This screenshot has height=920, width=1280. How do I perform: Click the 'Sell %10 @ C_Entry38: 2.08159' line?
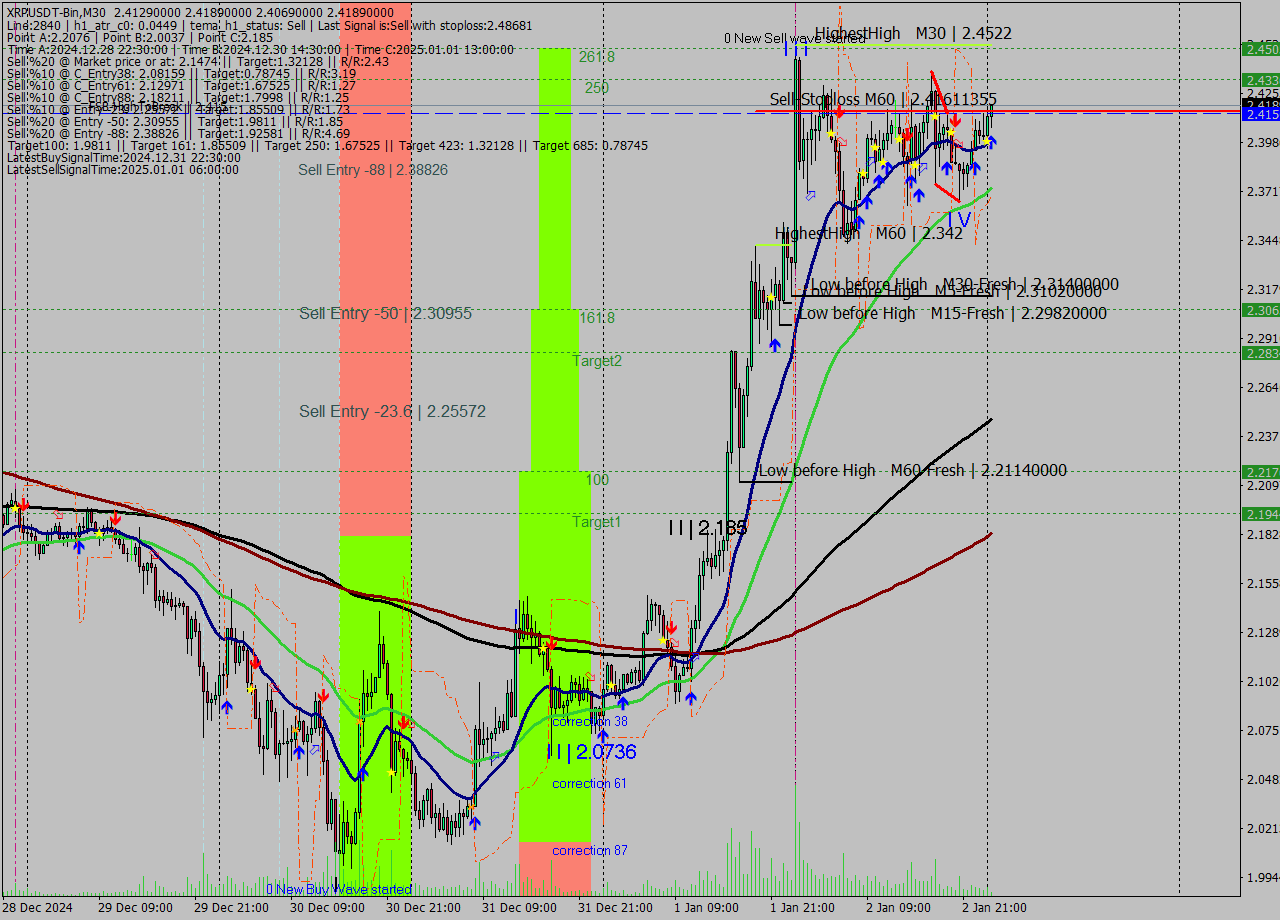tap(181, 73)
